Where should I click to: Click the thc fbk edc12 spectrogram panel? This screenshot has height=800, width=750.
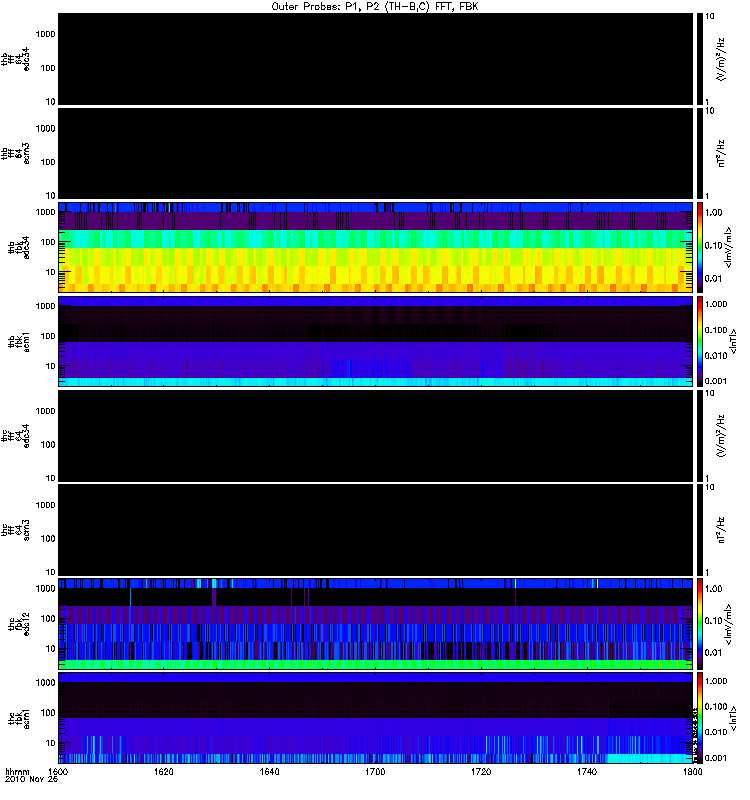click(375, 623)
